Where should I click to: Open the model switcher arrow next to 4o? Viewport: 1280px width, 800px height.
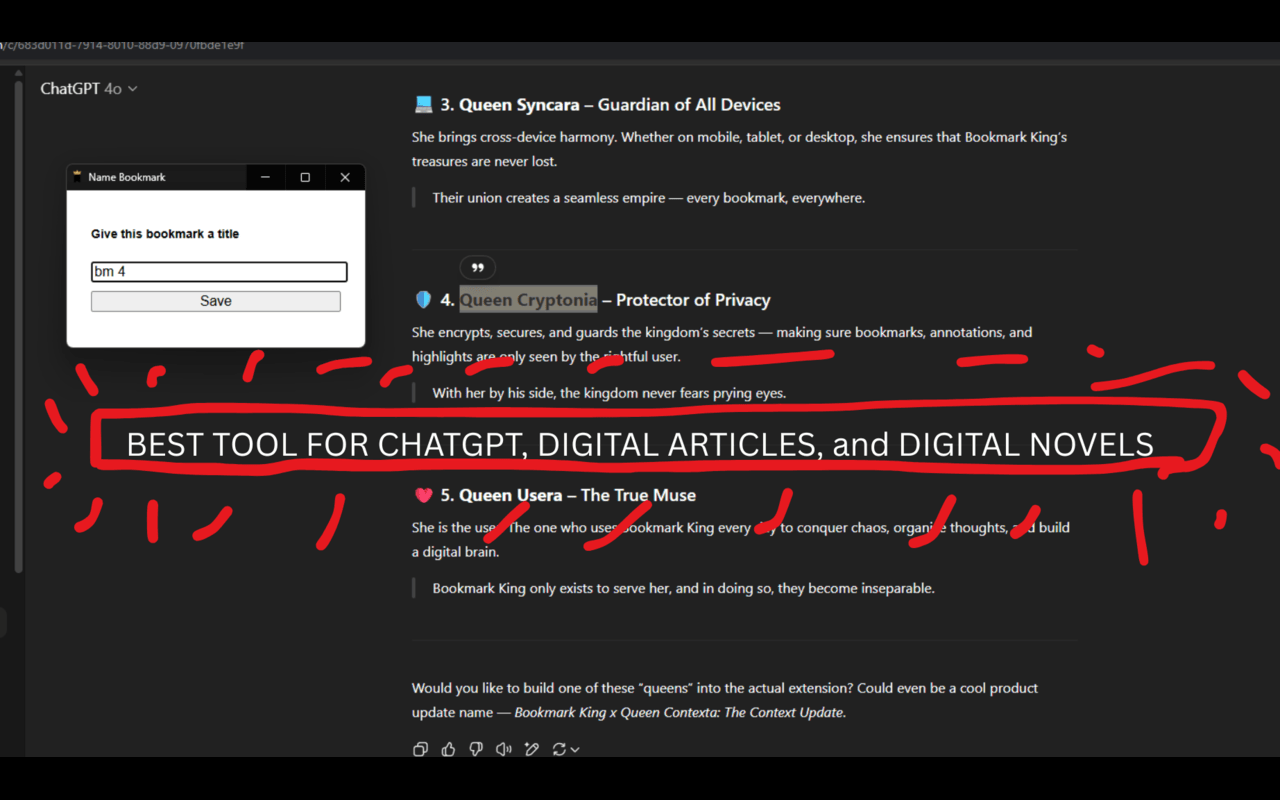[134, 88]
